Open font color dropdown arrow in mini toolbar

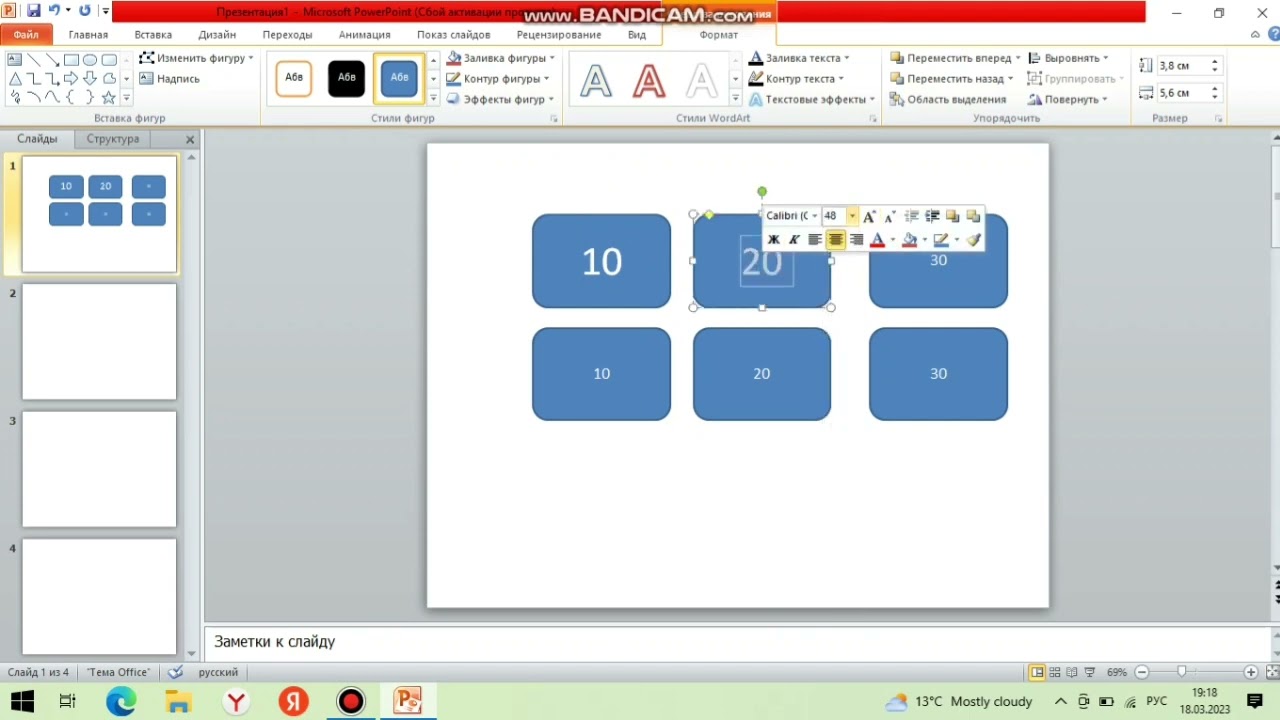coord(892,240)
